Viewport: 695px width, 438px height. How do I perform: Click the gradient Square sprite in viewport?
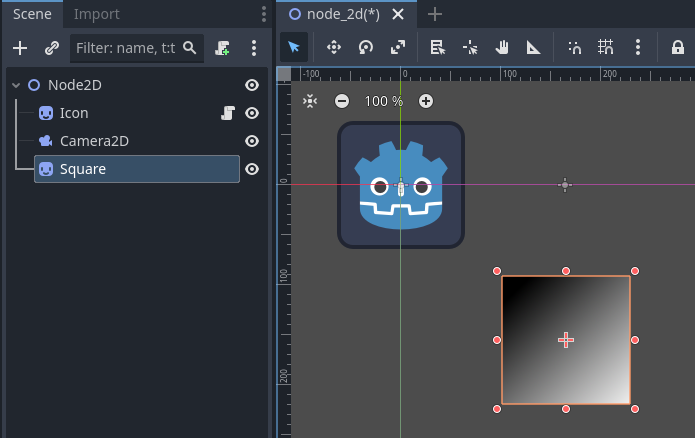tap(566, 340)
